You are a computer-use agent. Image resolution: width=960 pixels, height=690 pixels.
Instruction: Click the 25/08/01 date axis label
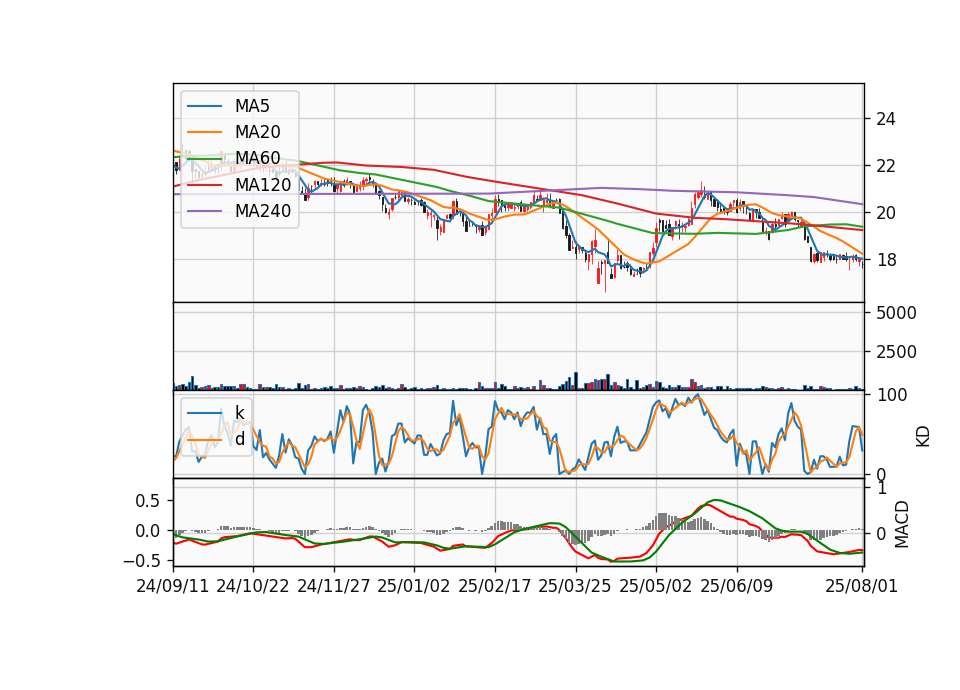pyautogui.click(x=861, y=586)
